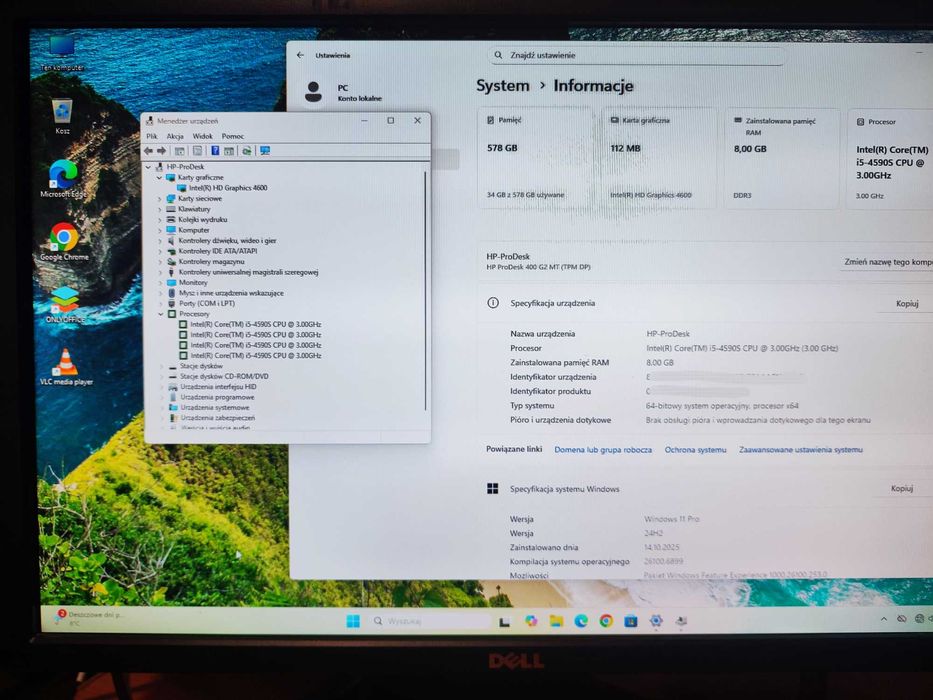Select the Komputer tree item

tap(193, 230)
